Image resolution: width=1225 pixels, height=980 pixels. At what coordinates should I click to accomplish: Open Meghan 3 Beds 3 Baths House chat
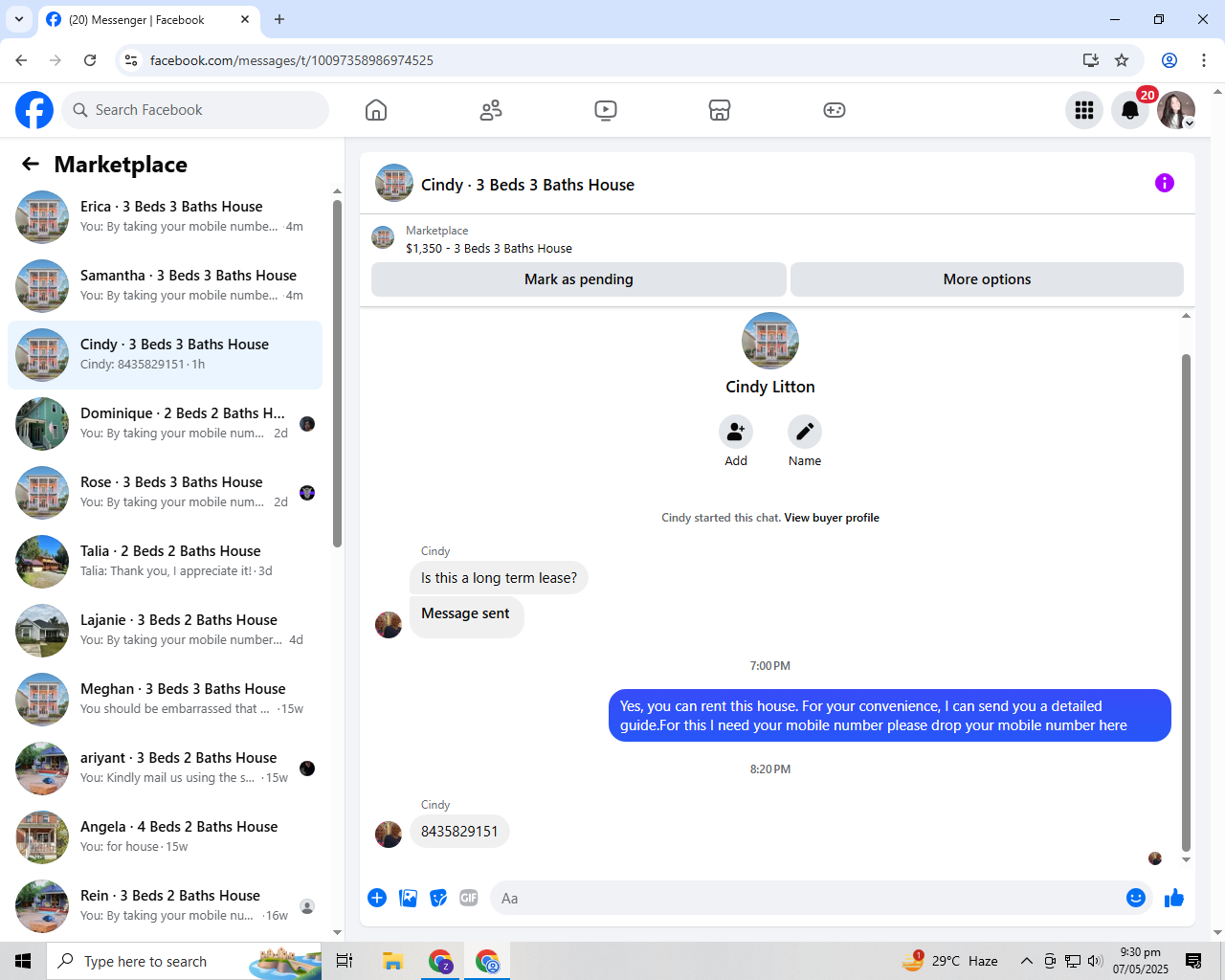165,700
